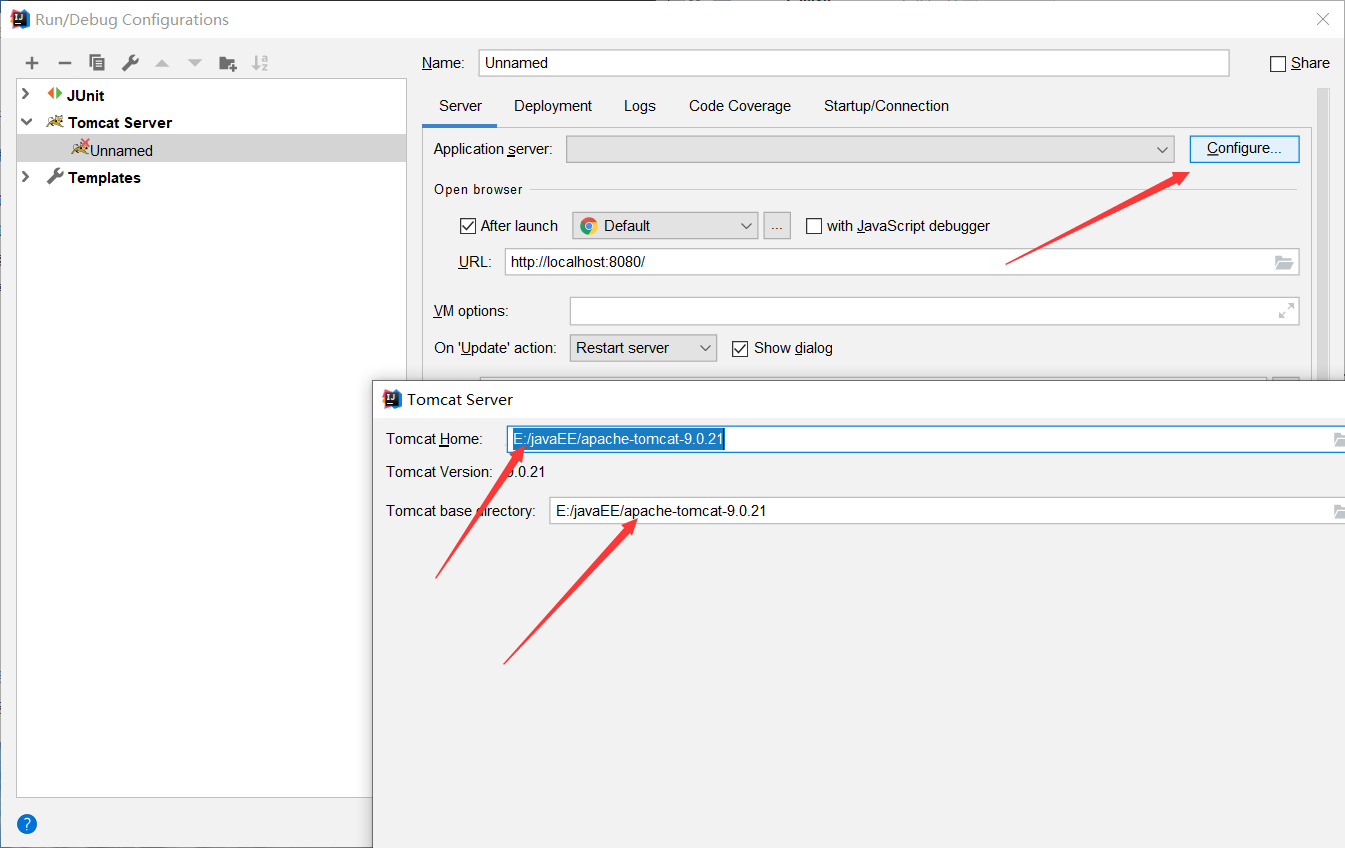Switch to the Code Coverage tab
The image size is (1345, 848).
[x=740, y=106]
